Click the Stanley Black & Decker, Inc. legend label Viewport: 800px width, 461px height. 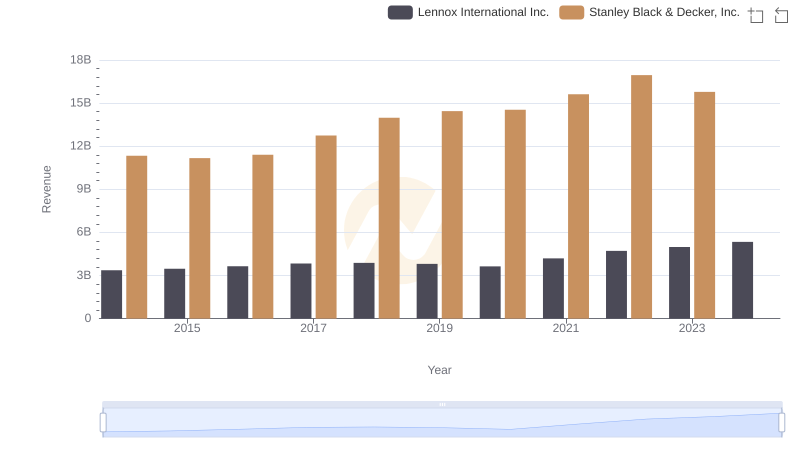click(664, 12)
